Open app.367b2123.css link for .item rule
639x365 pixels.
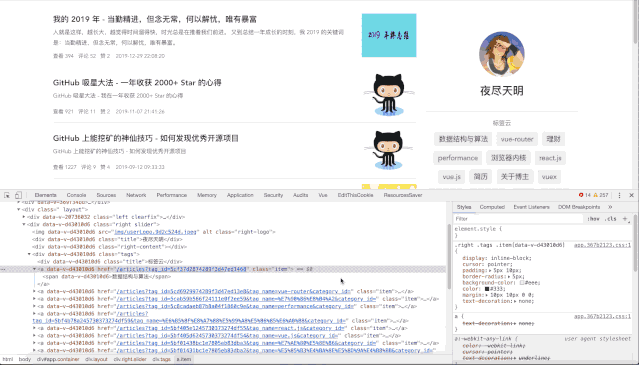(x=602, y=245)
